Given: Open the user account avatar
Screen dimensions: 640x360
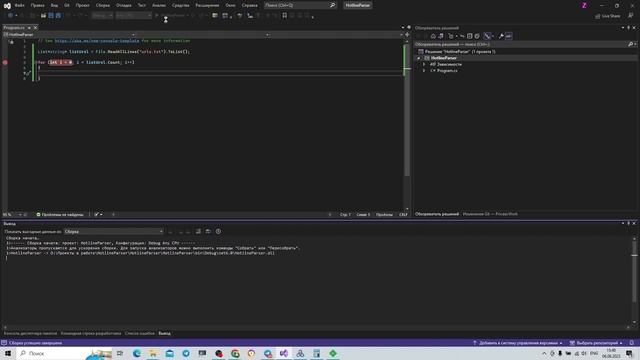Looking at the screenshot, I should [x=584, y=5].
